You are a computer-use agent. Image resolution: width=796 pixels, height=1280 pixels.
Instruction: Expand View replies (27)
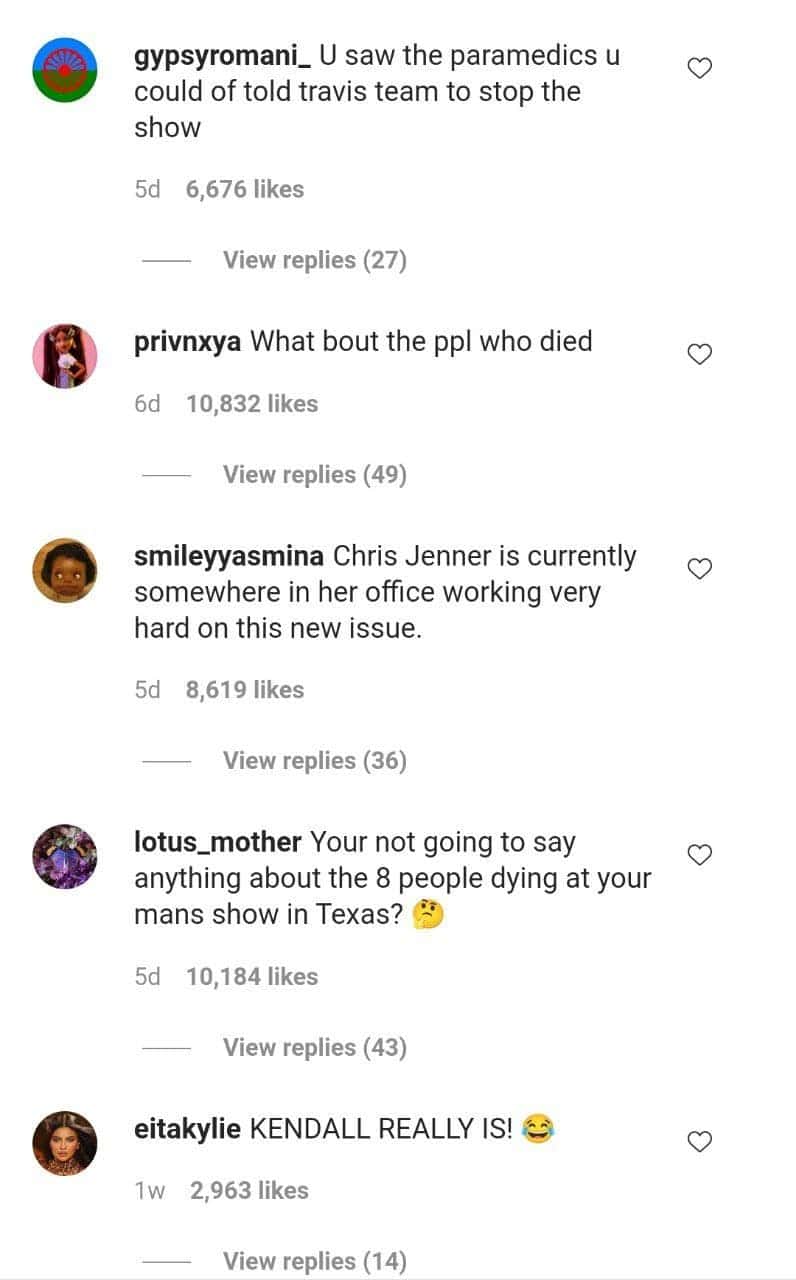[x=314, y=261]
